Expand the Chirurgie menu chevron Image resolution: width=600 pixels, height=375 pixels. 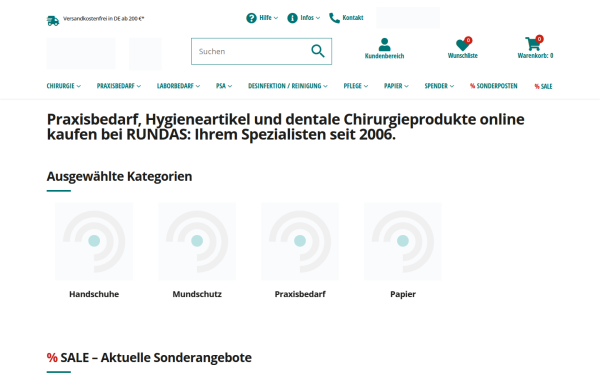(x=78, y=86)
